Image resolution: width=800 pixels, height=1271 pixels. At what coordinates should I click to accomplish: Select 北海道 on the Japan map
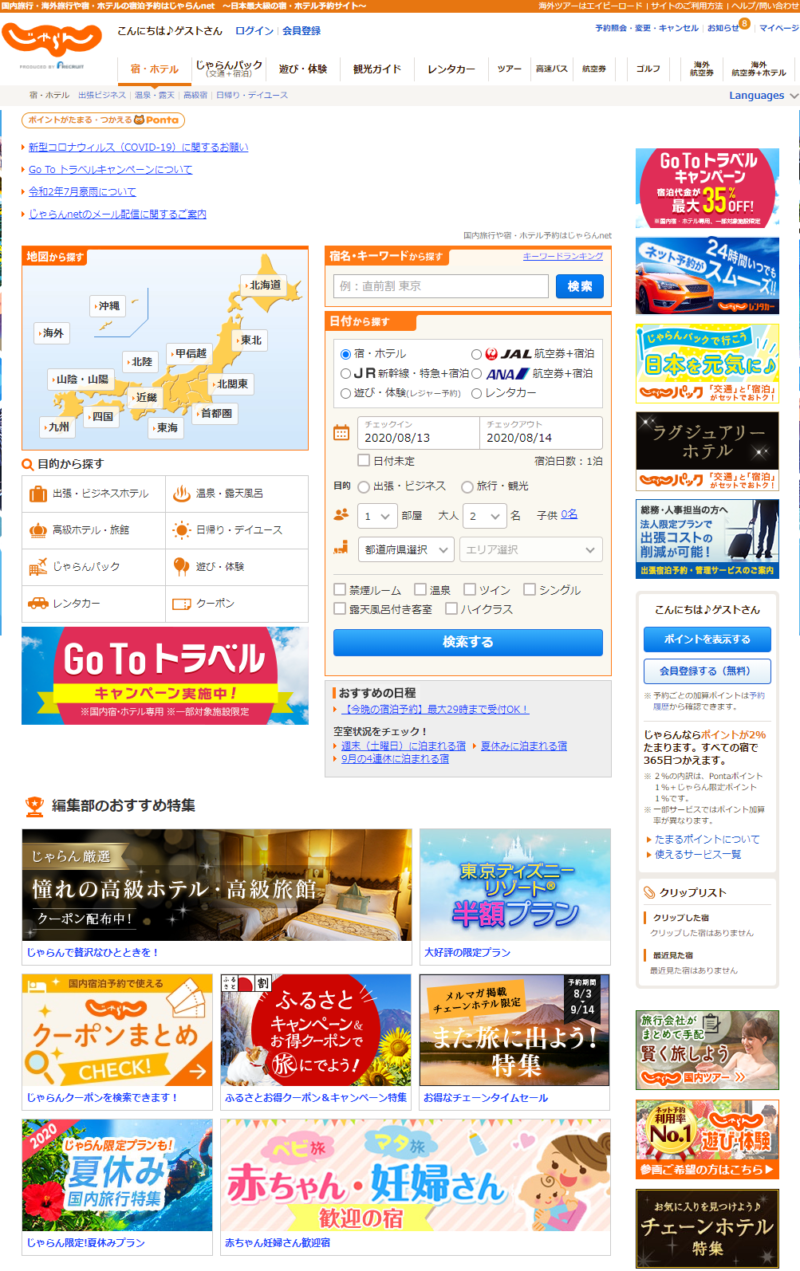point(264,285)
